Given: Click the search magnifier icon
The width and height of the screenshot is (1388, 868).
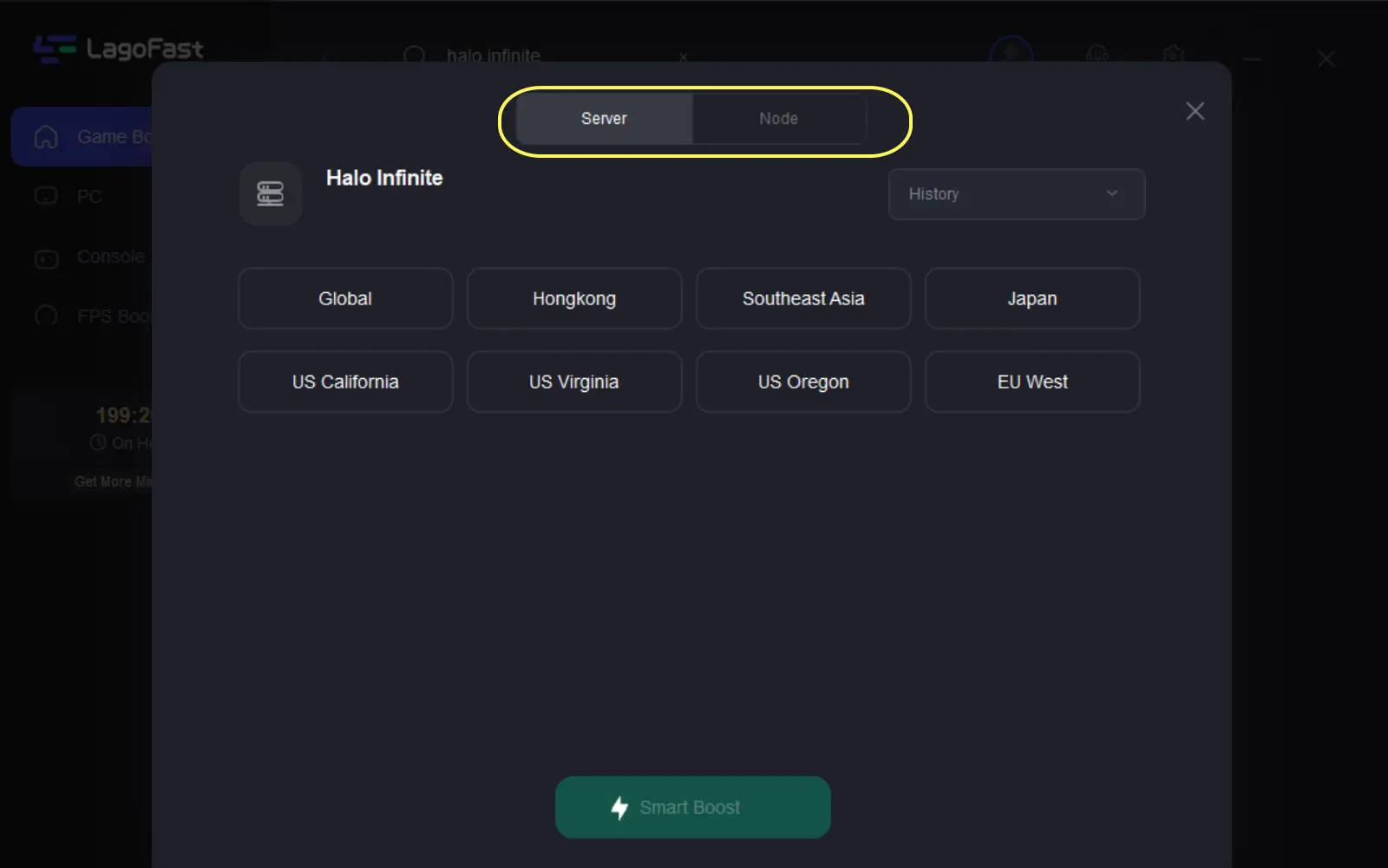Looking at the screenshot, I should pos(415,55).
